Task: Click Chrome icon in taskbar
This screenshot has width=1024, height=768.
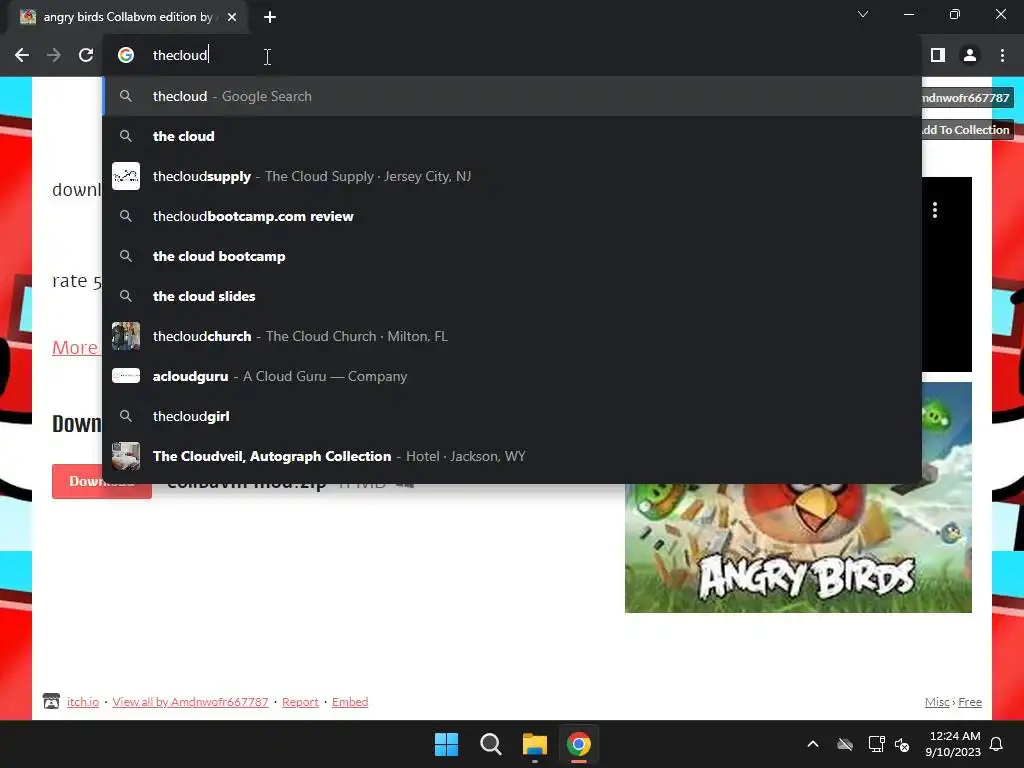Action: pos(579,744)
